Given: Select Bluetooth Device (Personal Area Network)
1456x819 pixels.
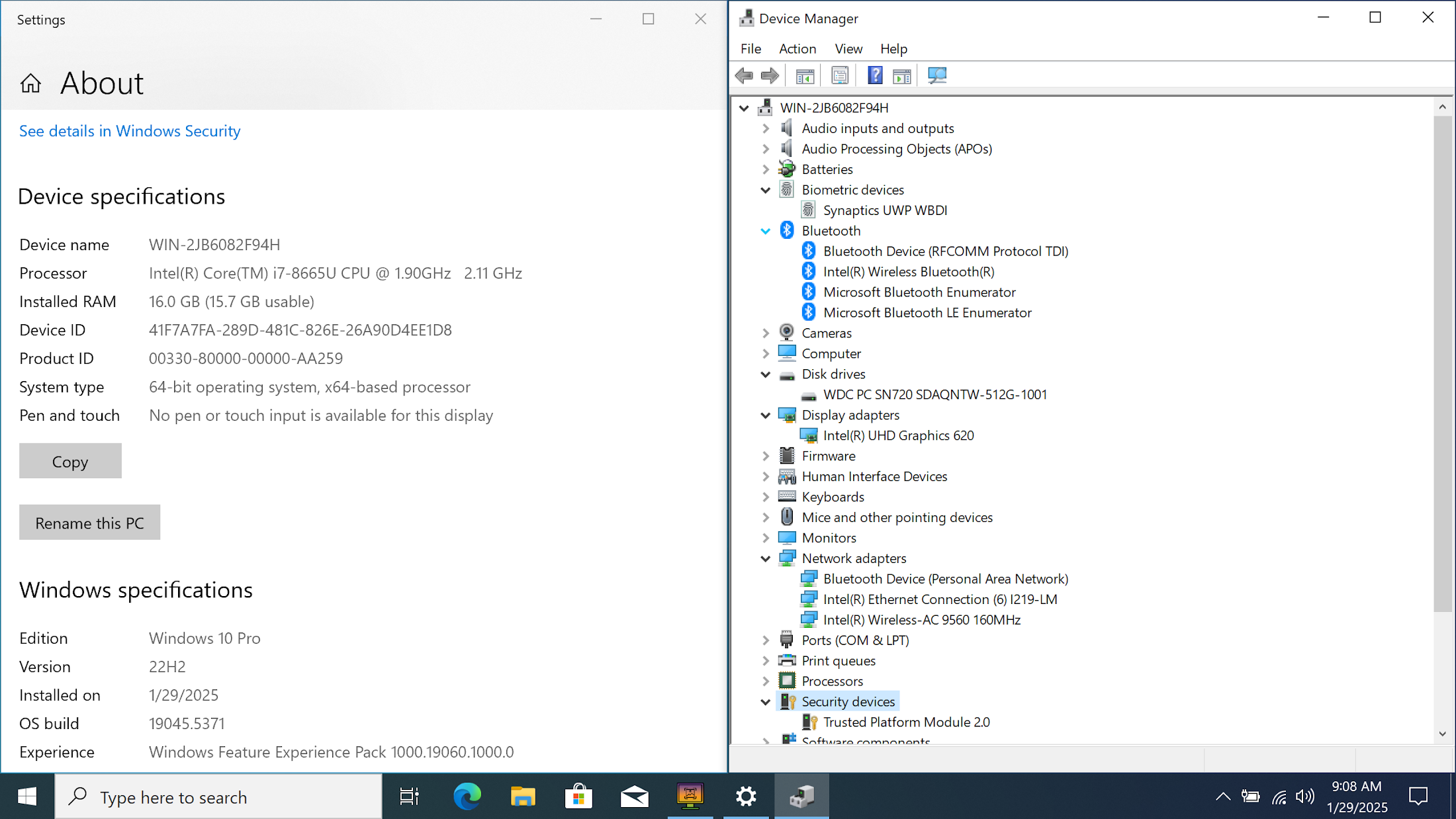Looking at the screenshot, I should click(946, 579).
